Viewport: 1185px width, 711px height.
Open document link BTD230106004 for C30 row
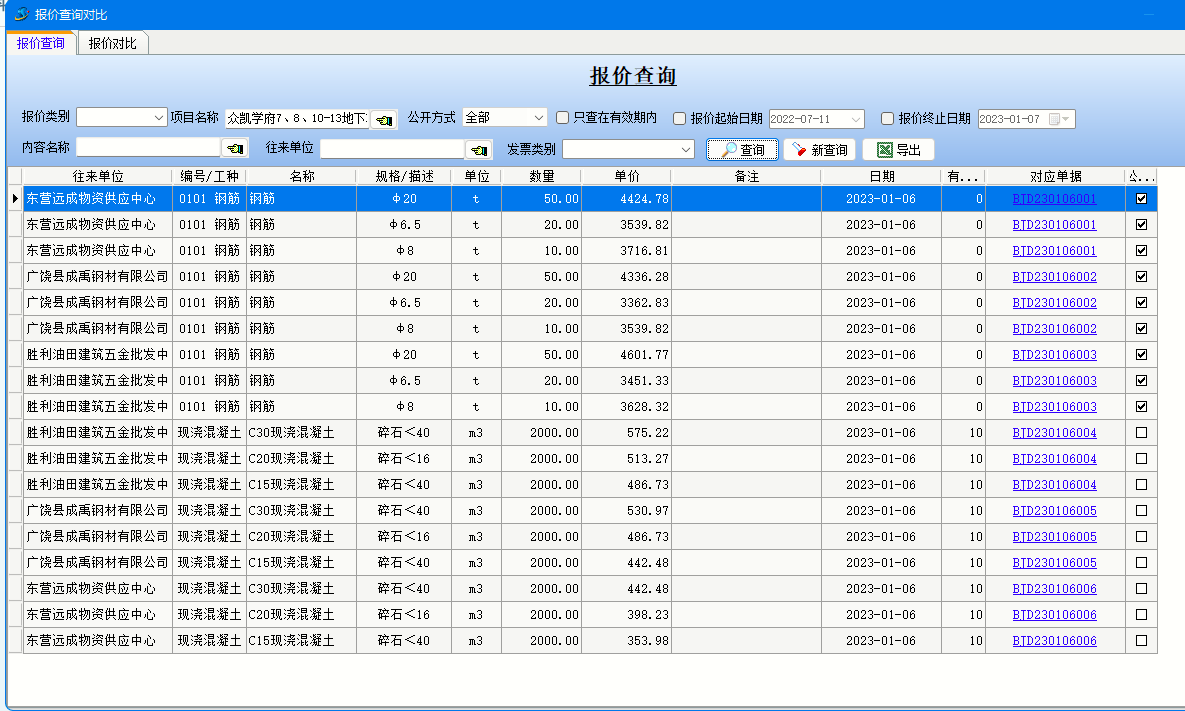coord(1054,433)
